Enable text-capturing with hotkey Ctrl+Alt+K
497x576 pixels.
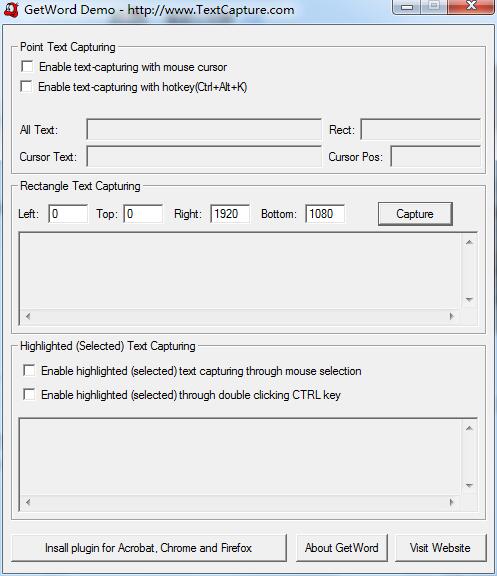(26, 87)
